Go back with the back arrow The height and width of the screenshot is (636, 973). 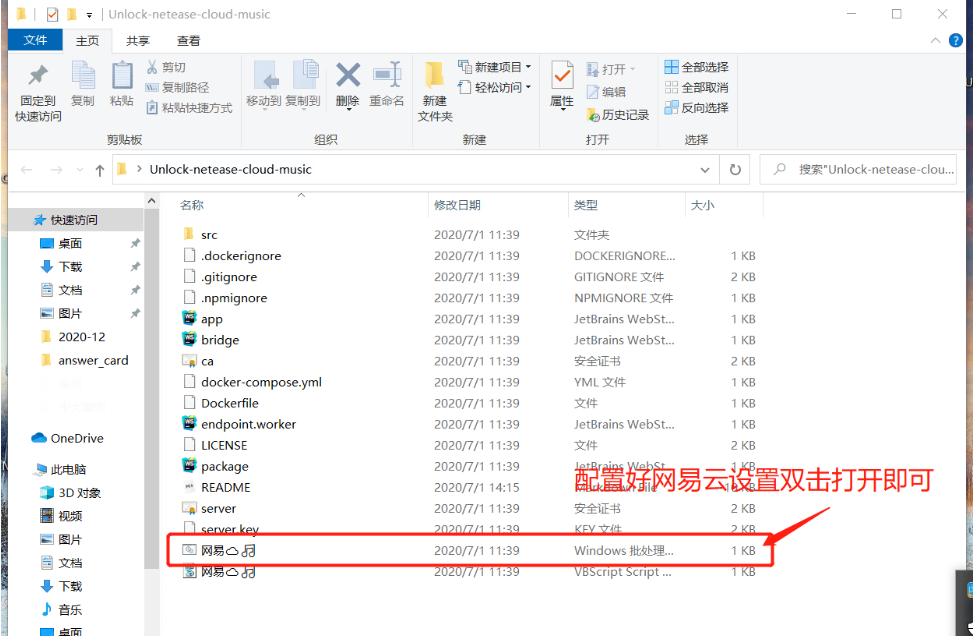point(26,169)
